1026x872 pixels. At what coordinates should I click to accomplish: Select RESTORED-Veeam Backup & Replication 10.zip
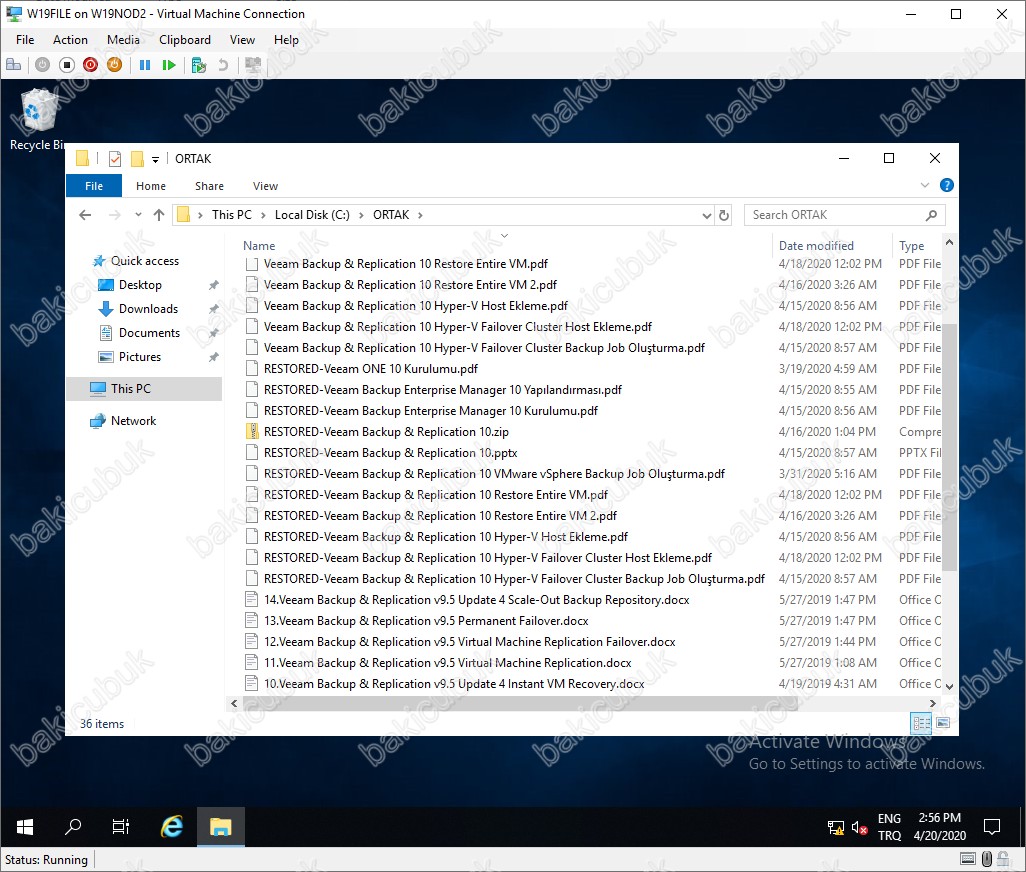[x=386, y=432]
